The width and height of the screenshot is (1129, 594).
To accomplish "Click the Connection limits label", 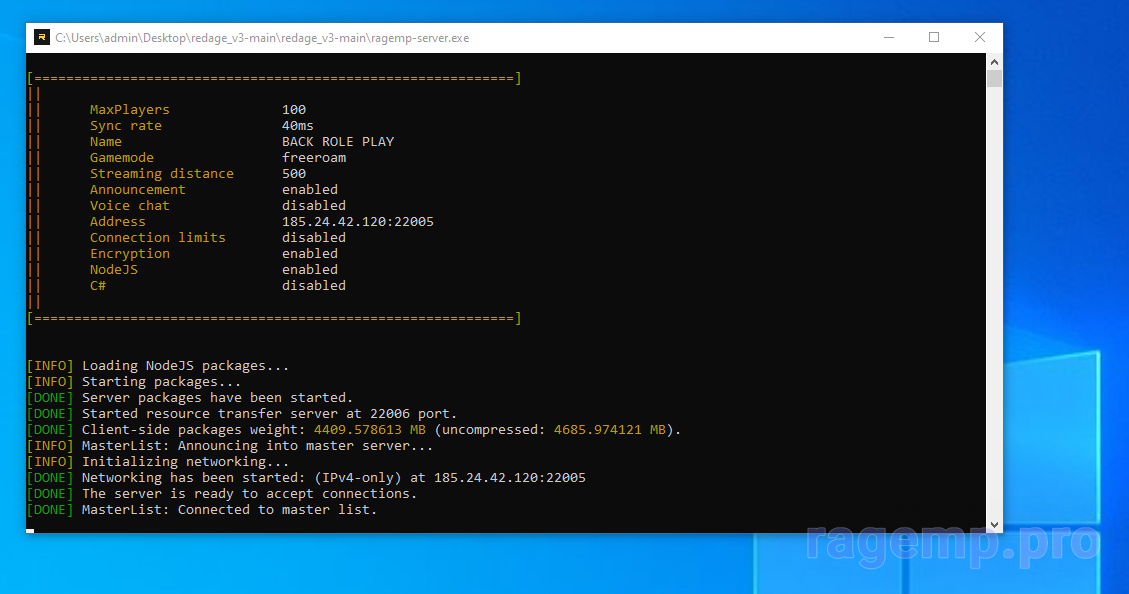I will [x=158, y=238].
